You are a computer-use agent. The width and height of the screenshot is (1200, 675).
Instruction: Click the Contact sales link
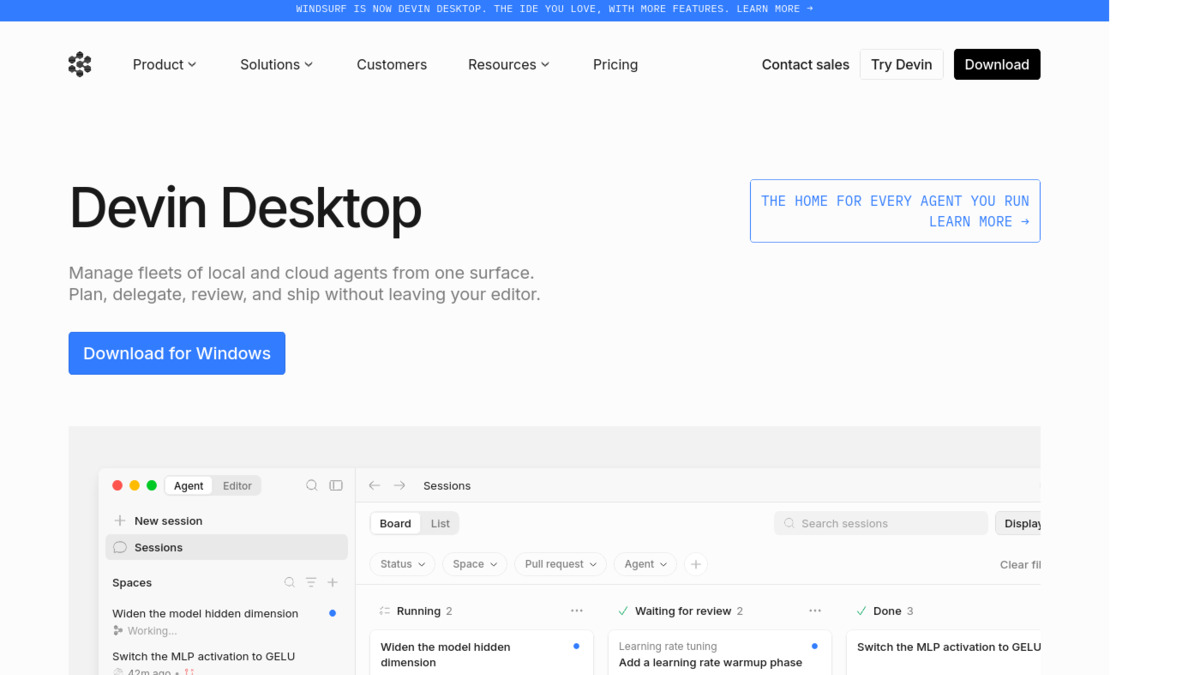(x=805, y=64)
